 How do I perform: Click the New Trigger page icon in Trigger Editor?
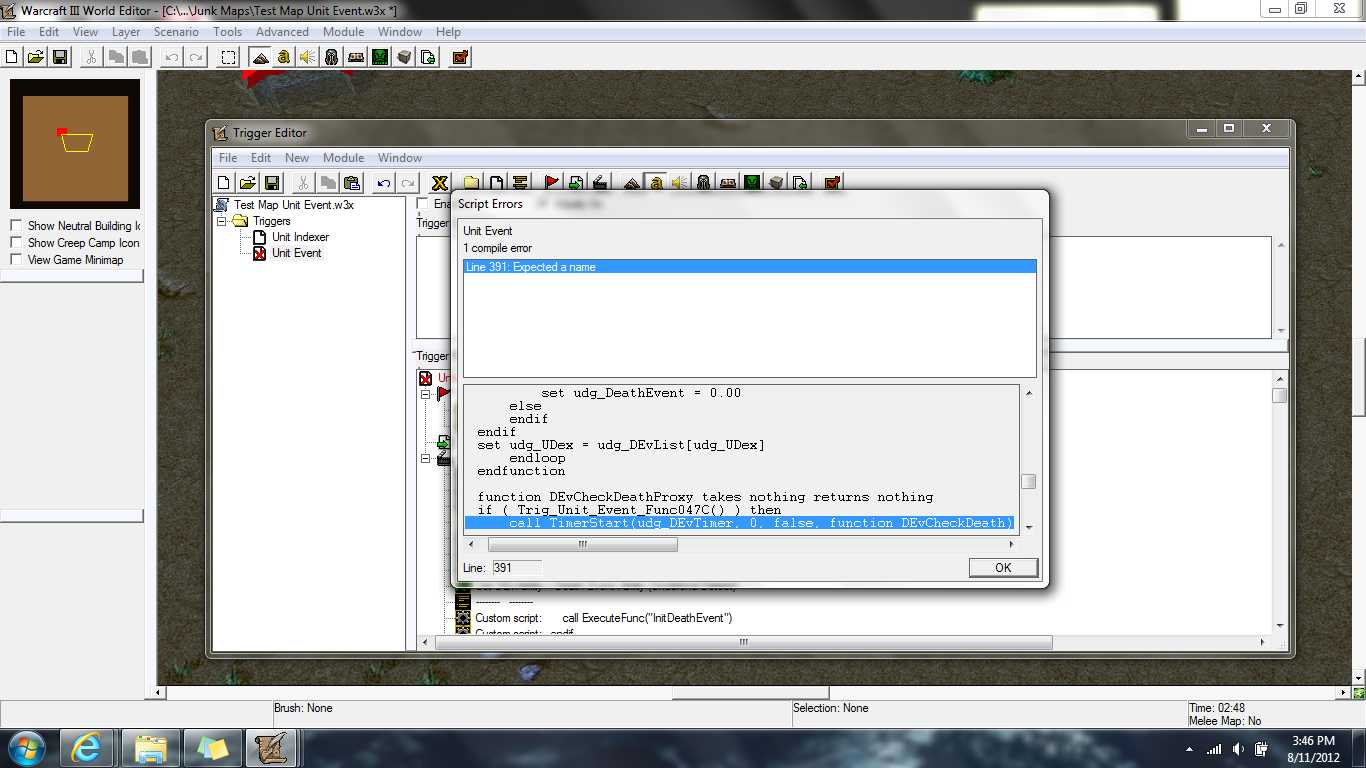(496, 182)
